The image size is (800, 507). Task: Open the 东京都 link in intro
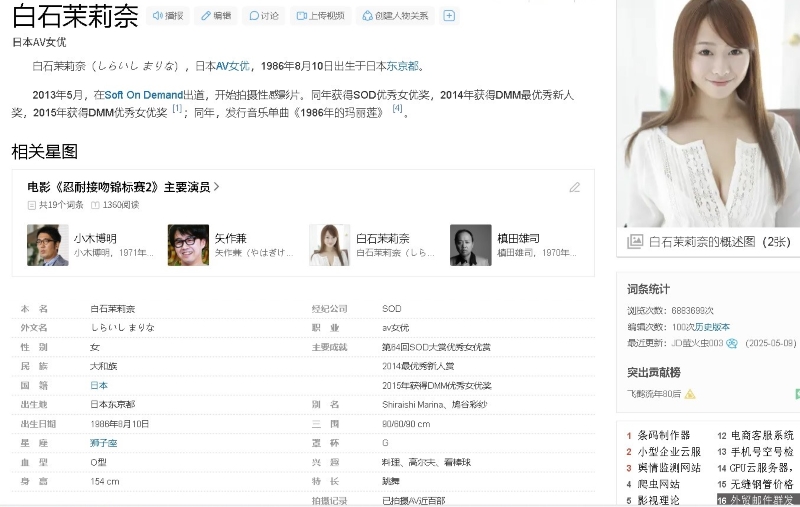[x=402, y=67]
